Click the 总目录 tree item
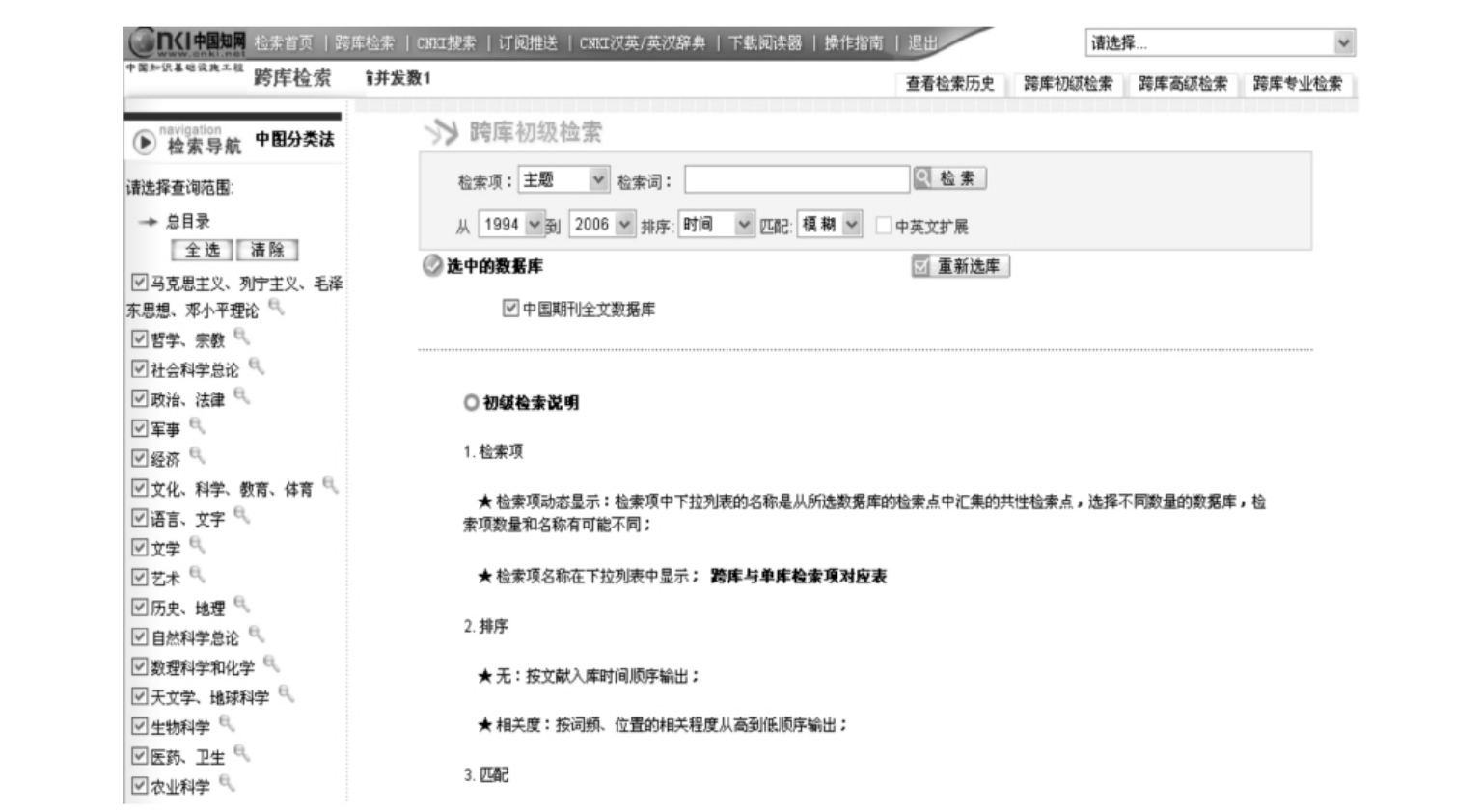The height and width of the screenshot is (812, 1482). pos(187,222)
